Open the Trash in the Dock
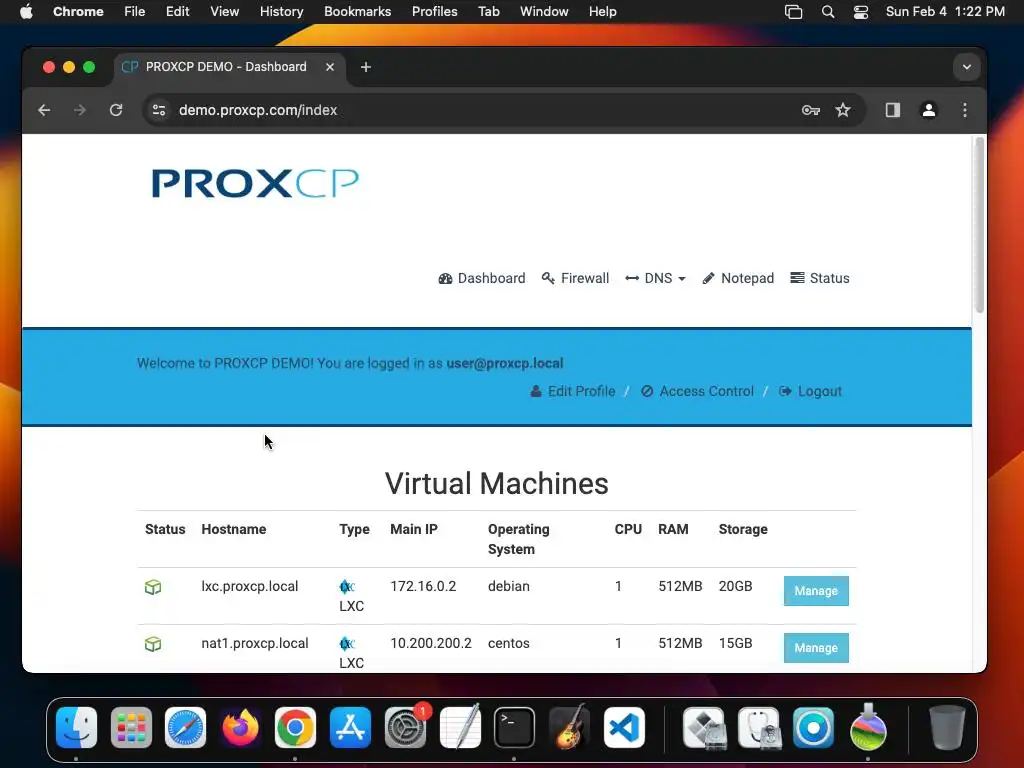This screenshot has height=768, width=1024. click(947, 728)
